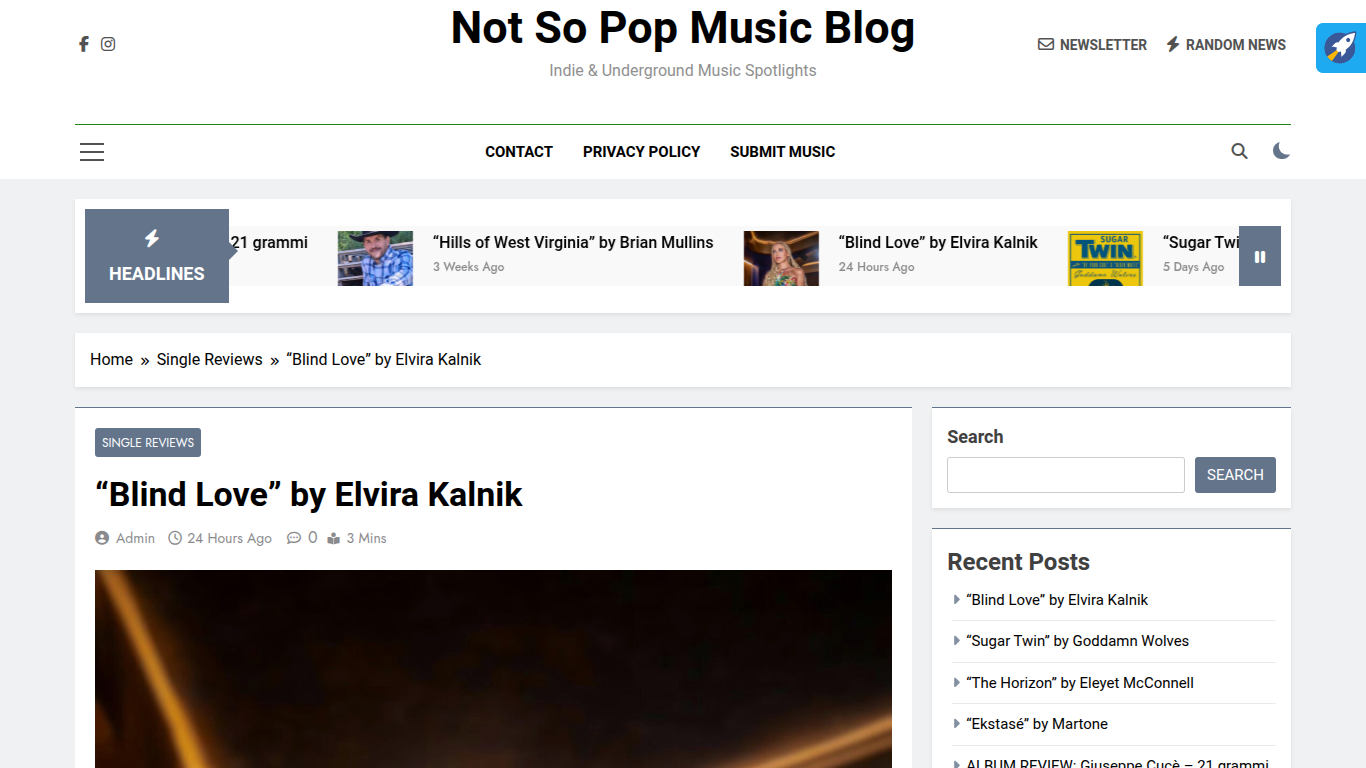Open the Submit Music menu item
Viewport: 1366px width, 768px height.
click(x=782, y=152)
